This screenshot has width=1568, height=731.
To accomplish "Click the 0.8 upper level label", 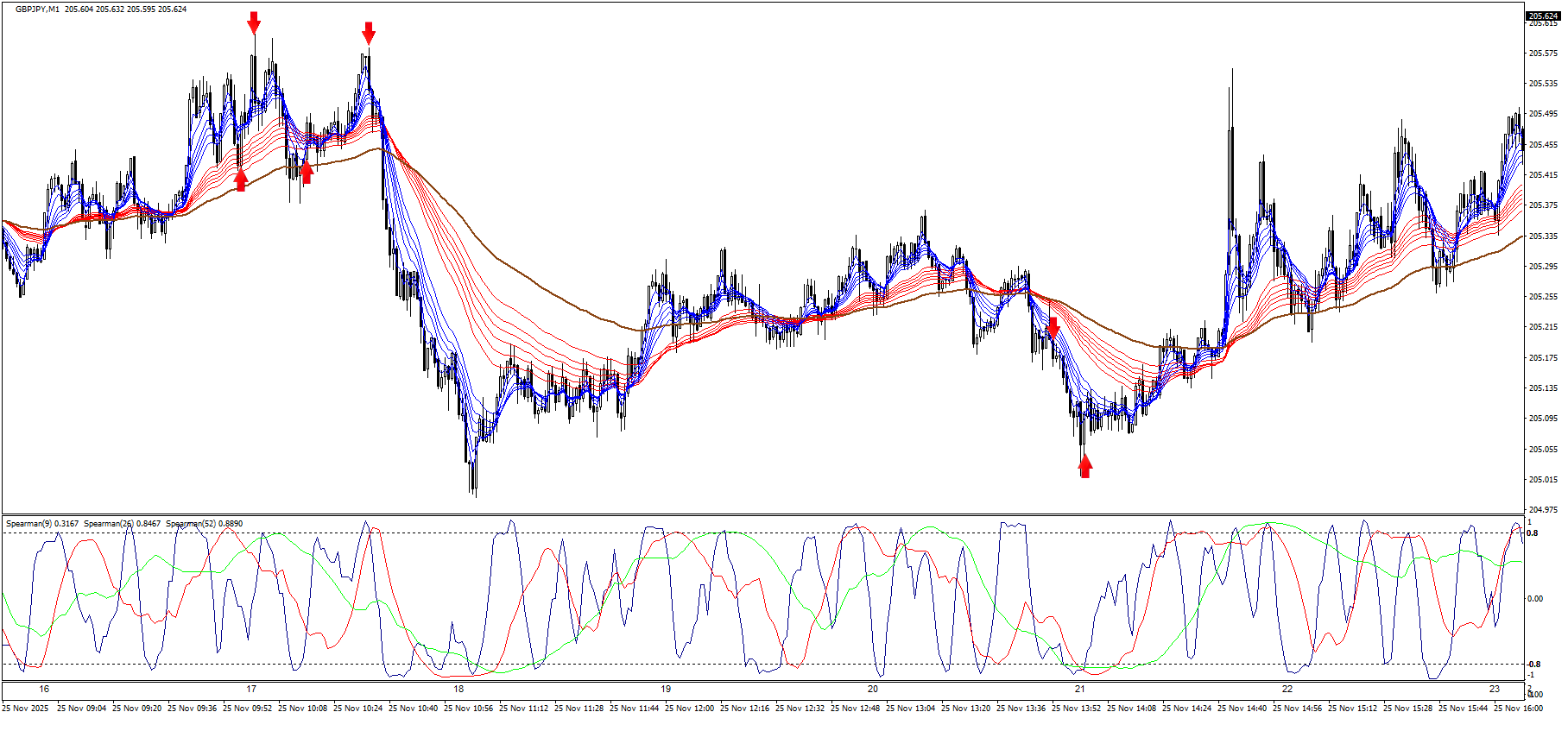I will (x=1533, y=533).
